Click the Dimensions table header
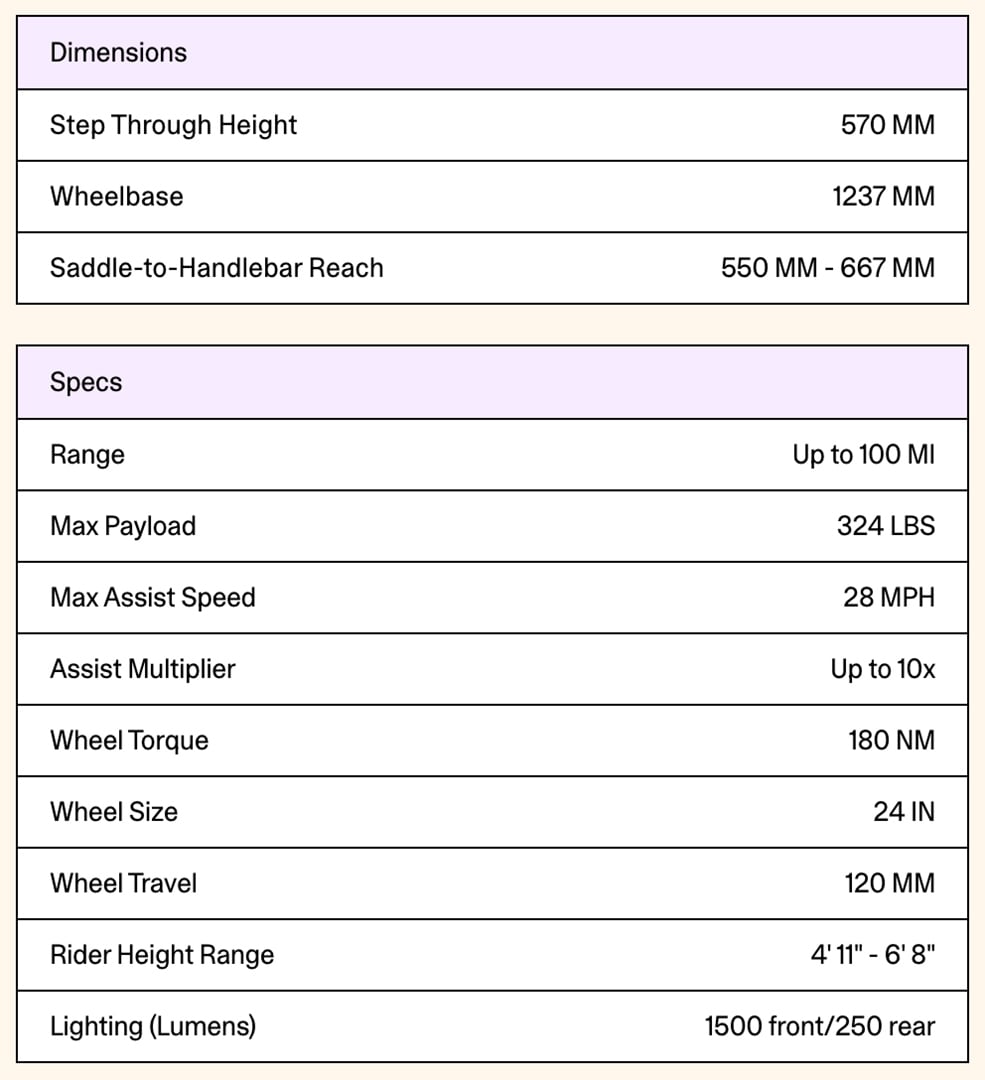This screenshot has width=985, height=1080. click(x=118, y=52)
